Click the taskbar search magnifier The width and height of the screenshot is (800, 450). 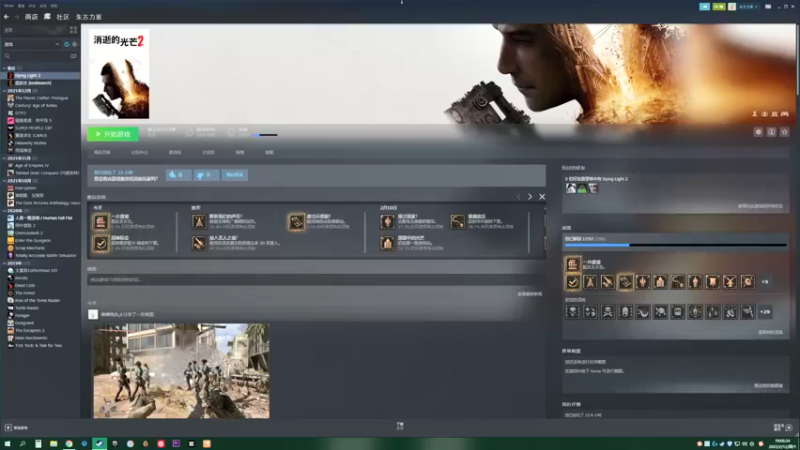[22, 444]
